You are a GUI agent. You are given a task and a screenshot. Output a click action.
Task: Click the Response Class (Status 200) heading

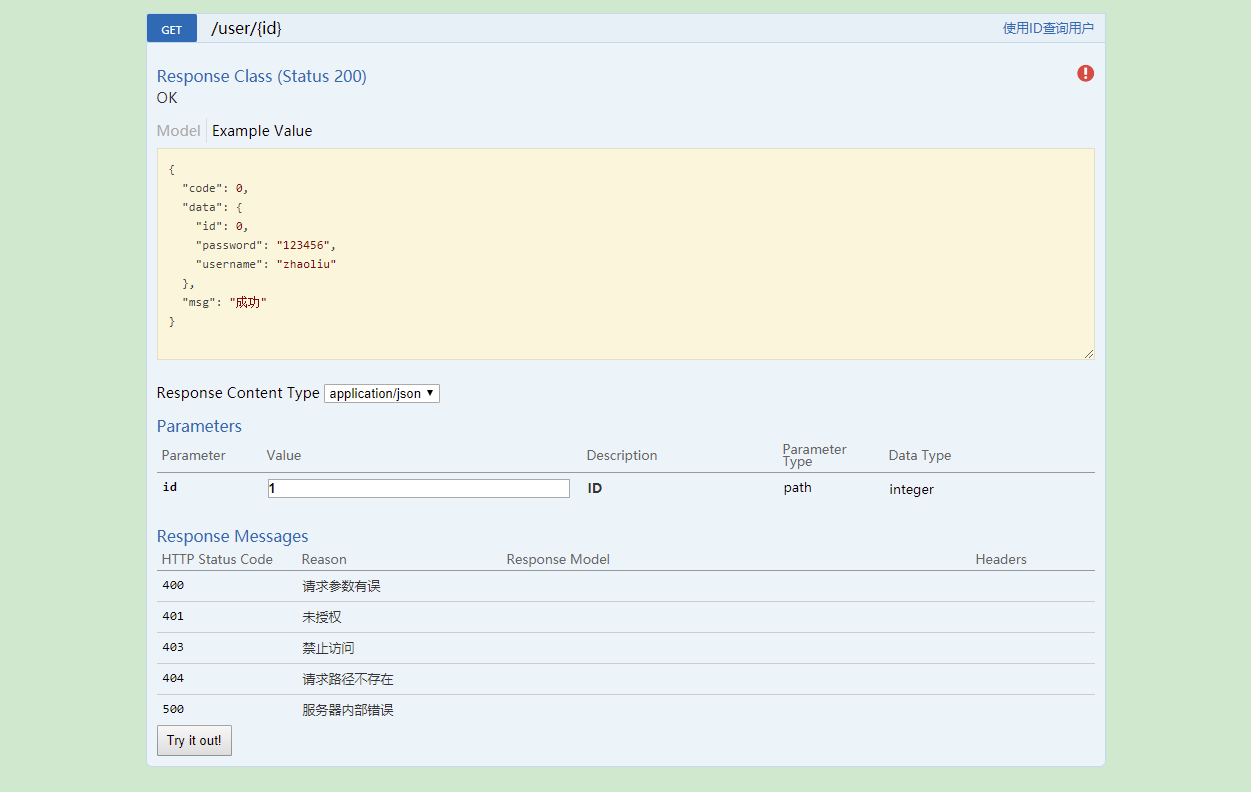pos(262,76)
